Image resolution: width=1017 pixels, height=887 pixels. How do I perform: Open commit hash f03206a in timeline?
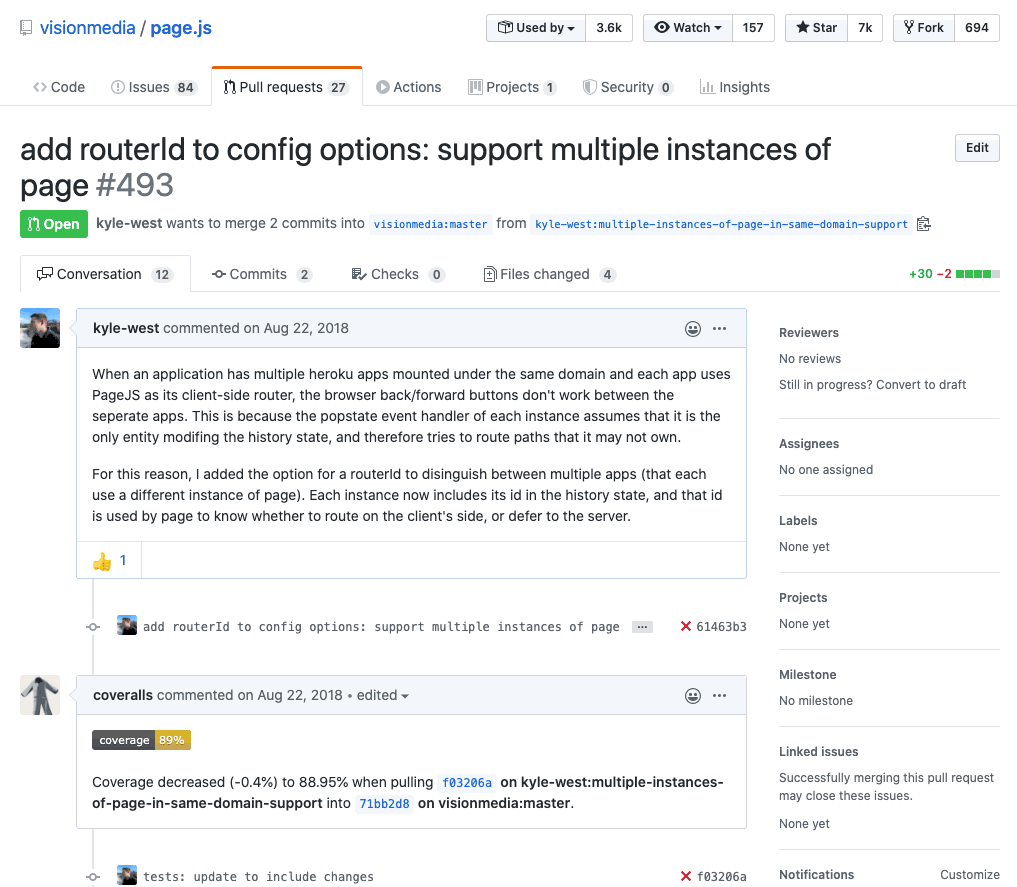click(721, 877)
